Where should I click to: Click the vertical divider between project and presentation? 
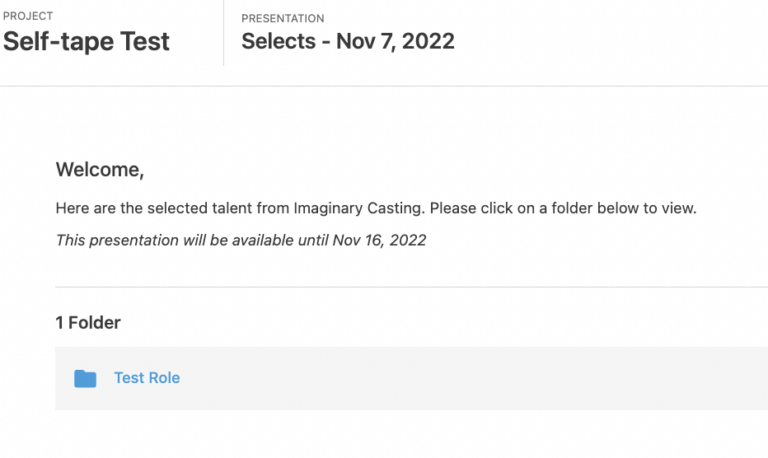pyautogui.click(x=224, y=33)
